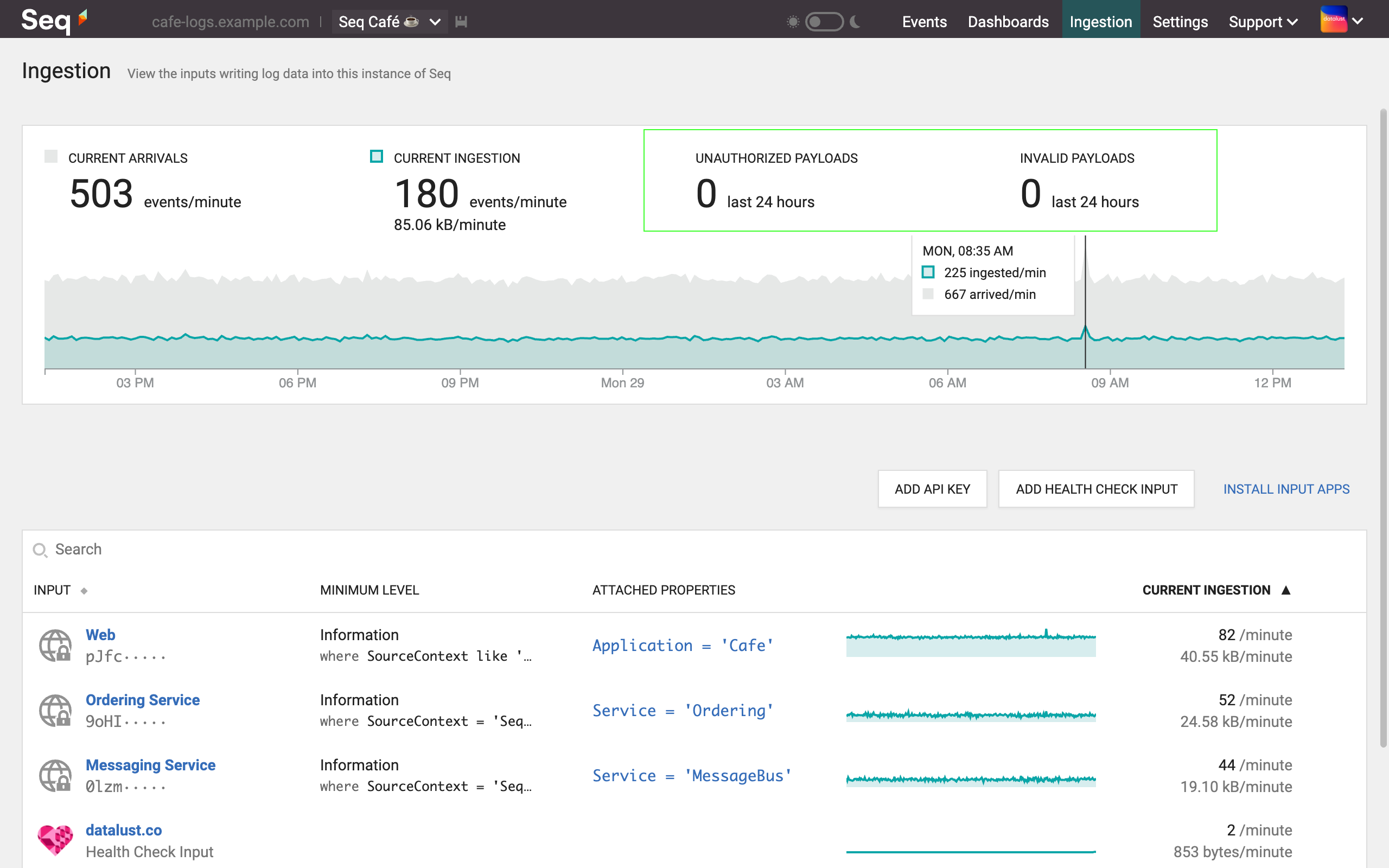Click the sun light-theme icon
Screen dimensions: 1389x868
[793, 22]
